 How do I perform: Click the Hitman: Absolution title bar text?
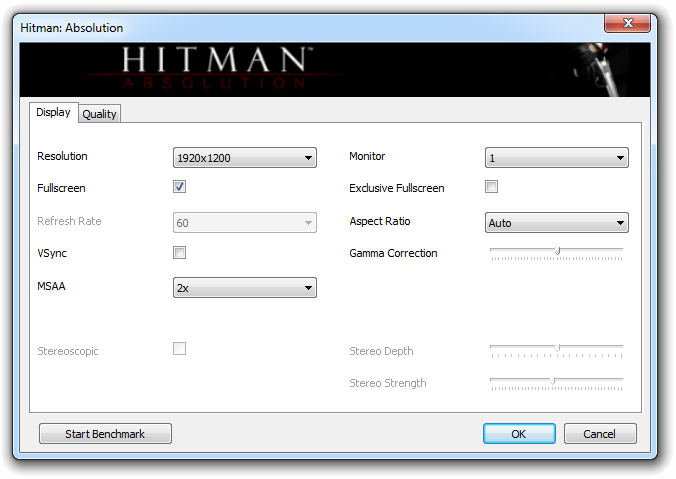click(x=72, y=28)
